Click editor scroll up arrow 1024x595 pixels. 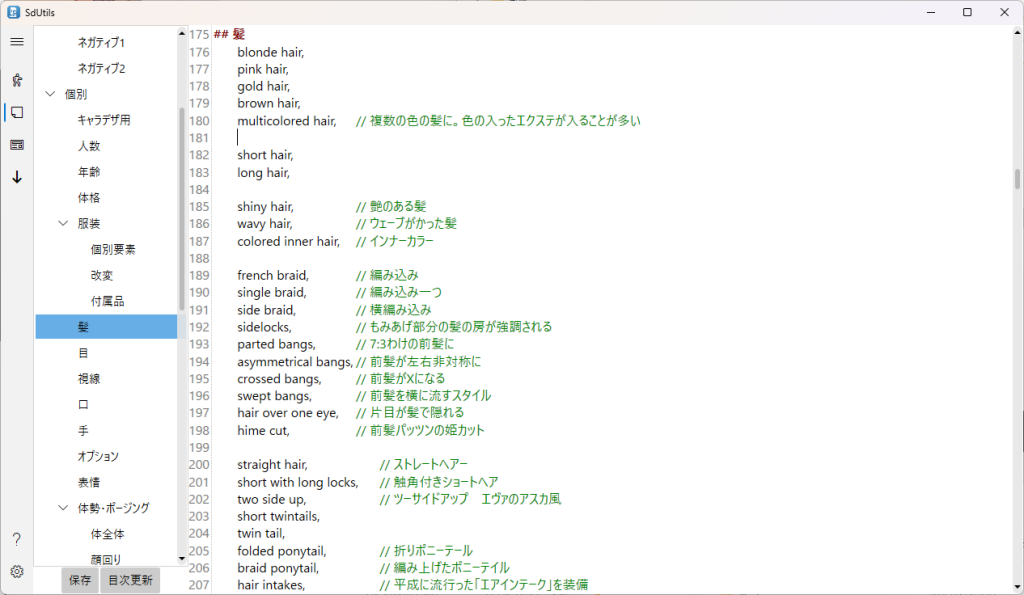click(1017, 31)
